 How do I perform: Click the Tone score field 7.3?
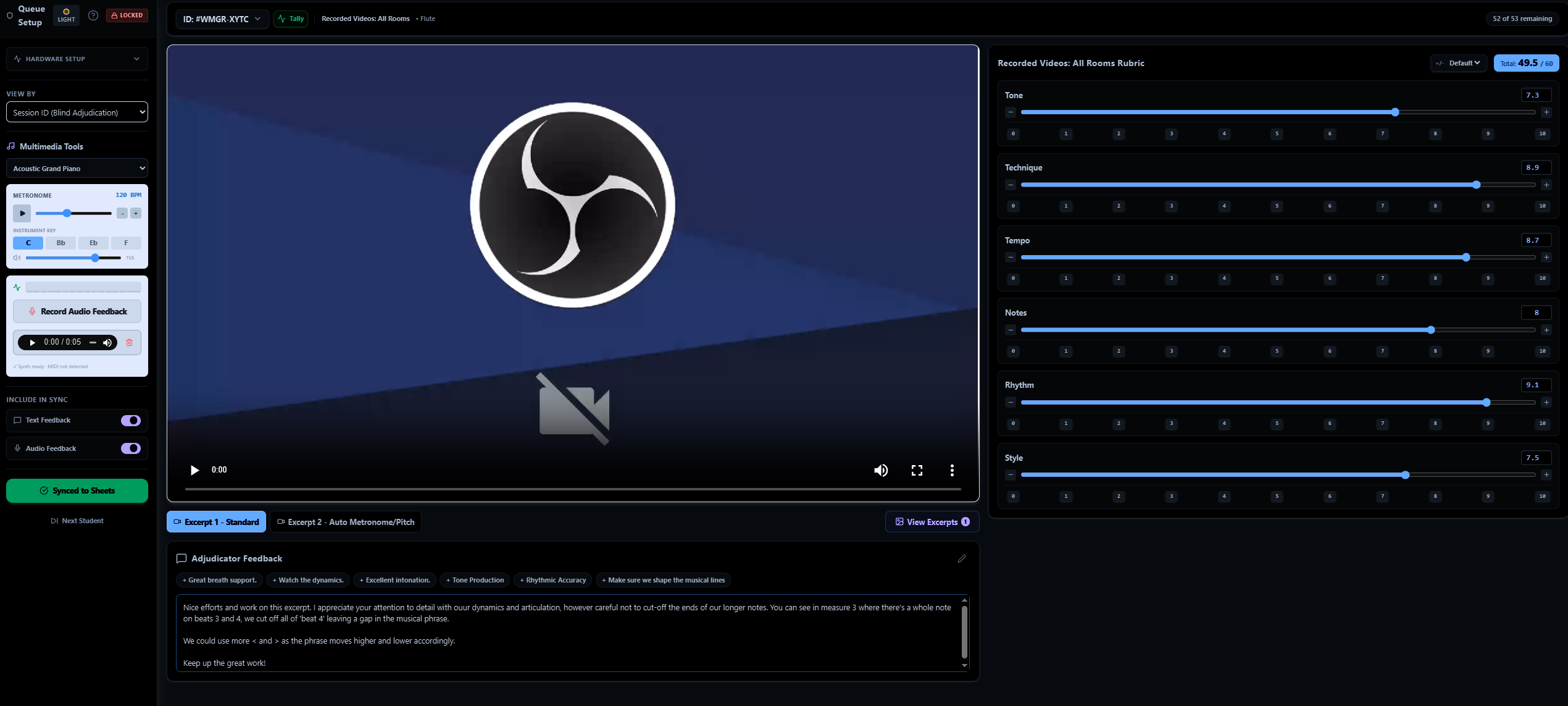coord(1537,95)
